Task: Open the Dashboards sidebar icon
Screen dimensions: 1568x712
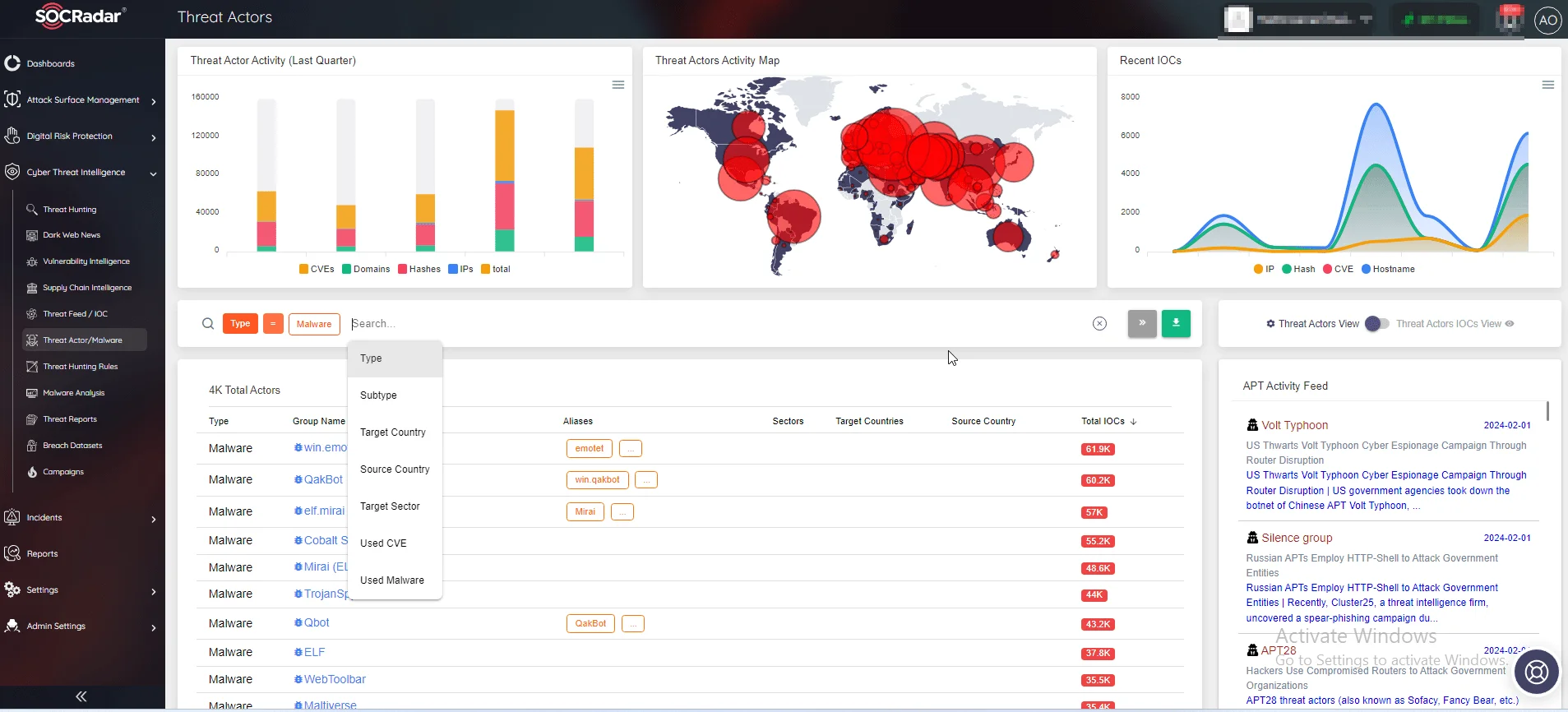Action: pyautogui.click(x=12, y=63)
